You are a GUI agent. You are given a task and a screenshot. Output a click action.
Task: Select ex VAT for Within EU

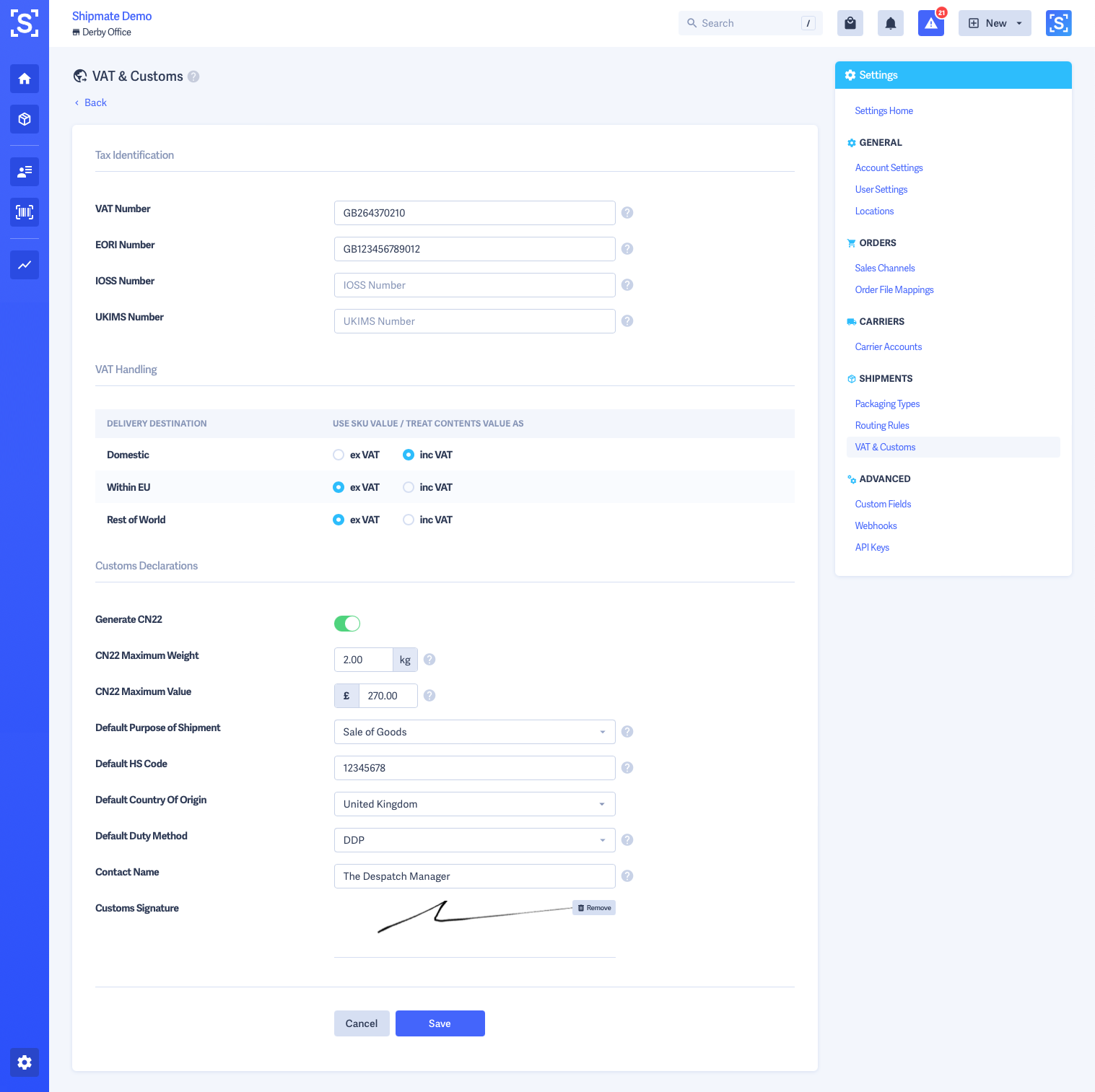[x=339, y=487]
